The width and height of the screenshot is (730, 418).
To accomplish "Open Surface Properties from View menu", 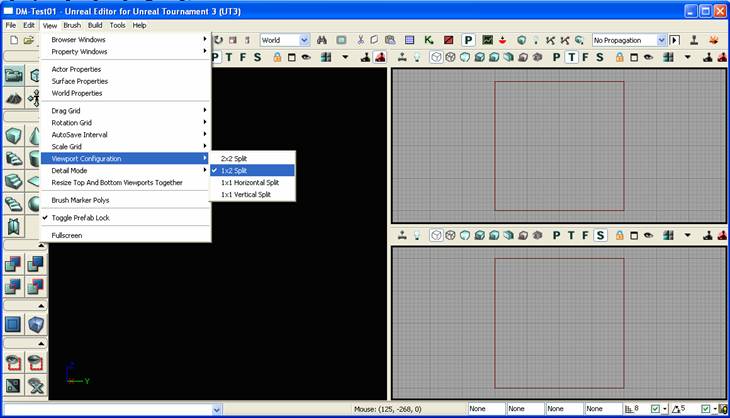I will coord(126,81).
